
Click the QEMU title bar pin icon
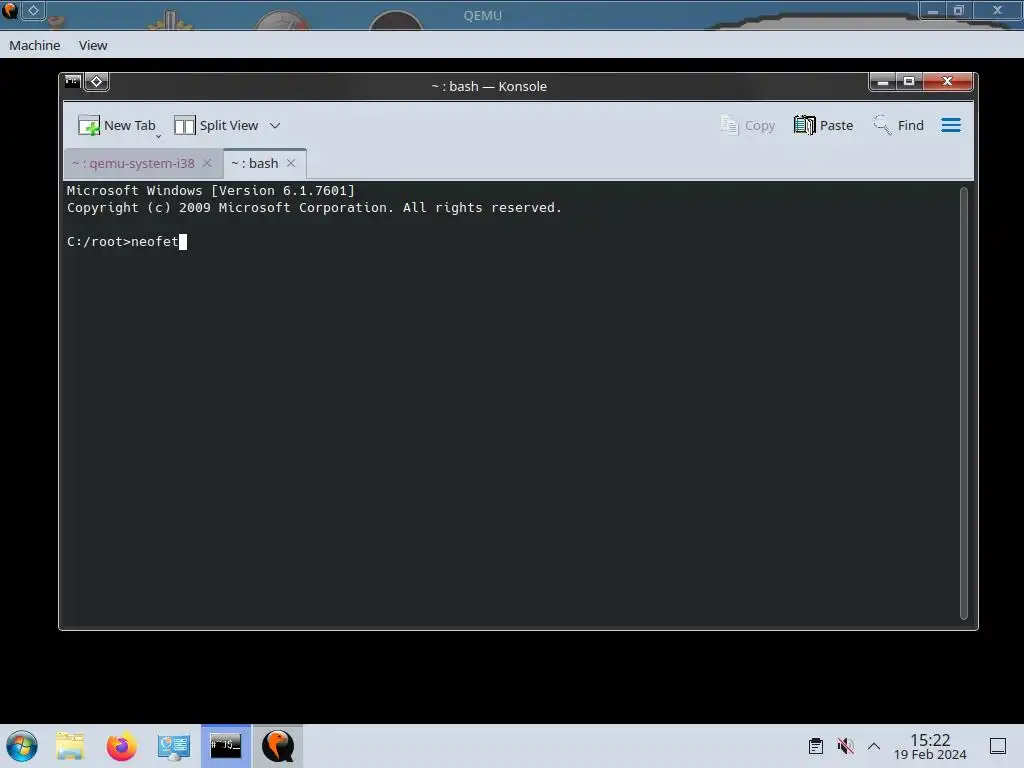coord(33,10)
